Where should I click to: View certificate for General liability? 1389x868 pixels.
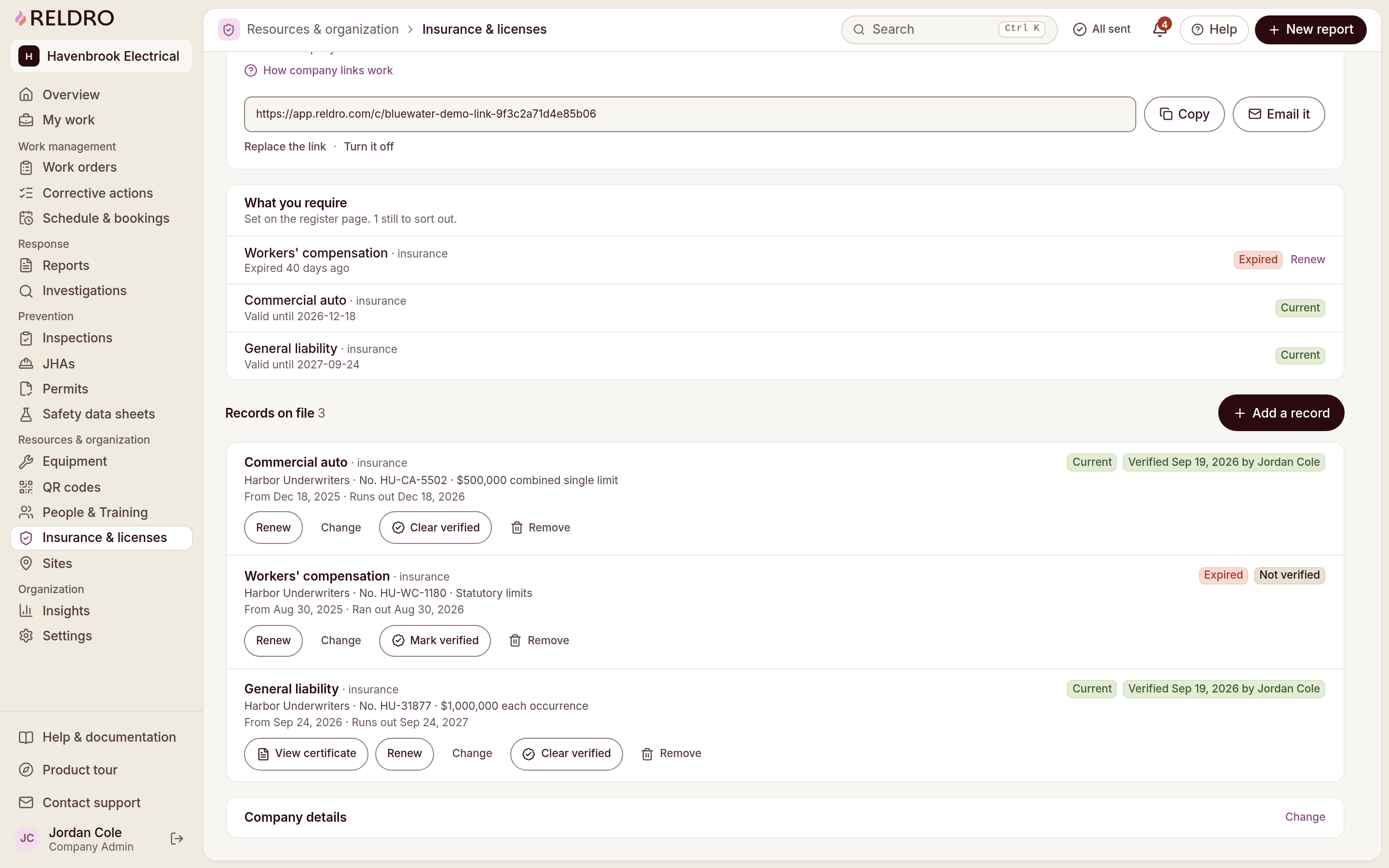[306, 754]
